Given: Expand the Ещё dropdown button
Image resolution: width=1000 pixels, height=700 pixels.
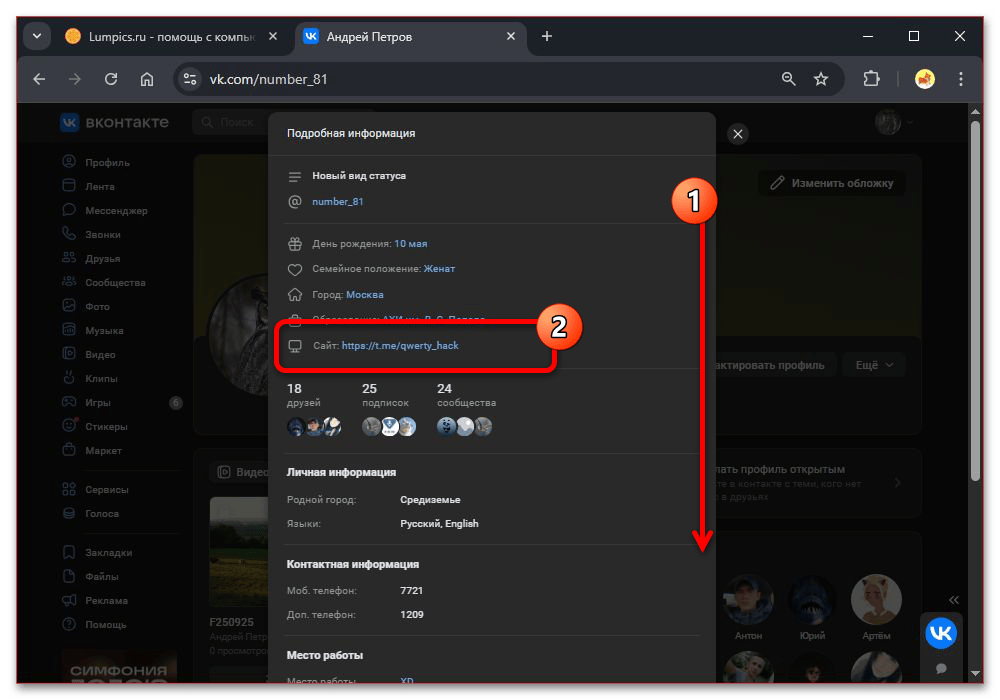Looking at the screenshot, I should coord(873,365).
